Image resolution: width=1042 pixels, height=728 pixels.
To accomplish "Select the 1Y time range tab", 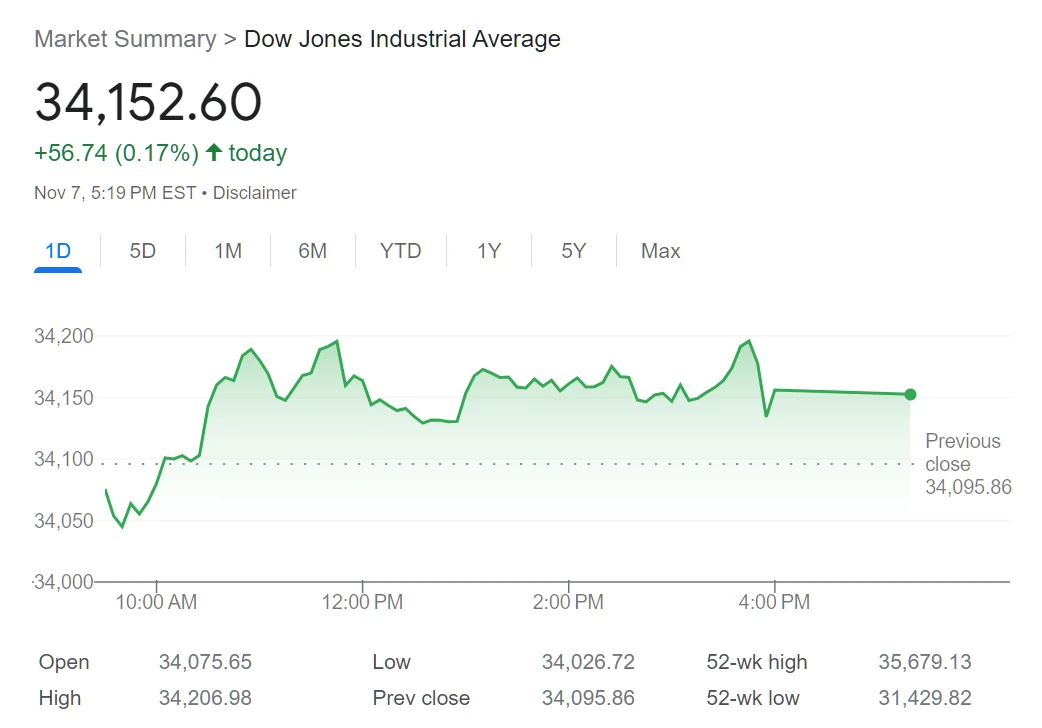I will click(x=488, y=251).
